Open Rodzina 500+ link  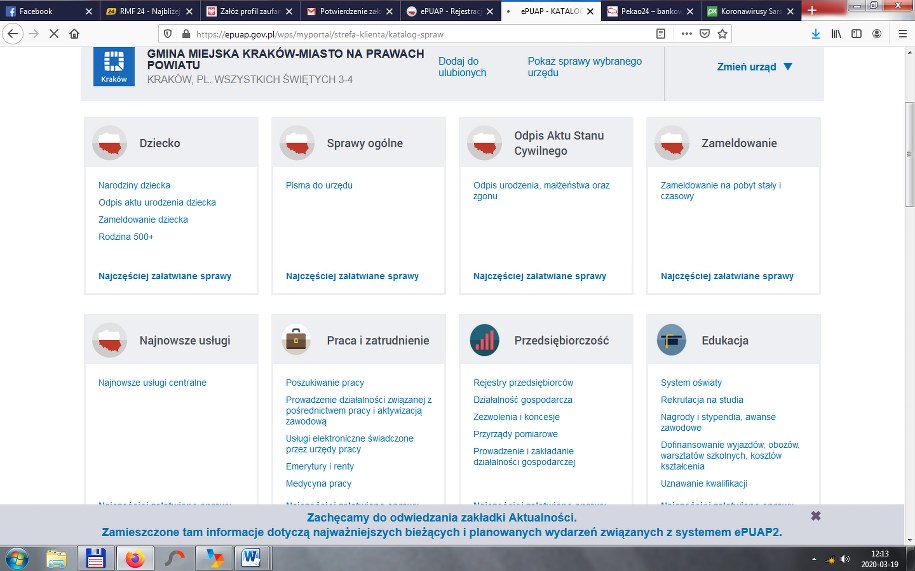125,237
